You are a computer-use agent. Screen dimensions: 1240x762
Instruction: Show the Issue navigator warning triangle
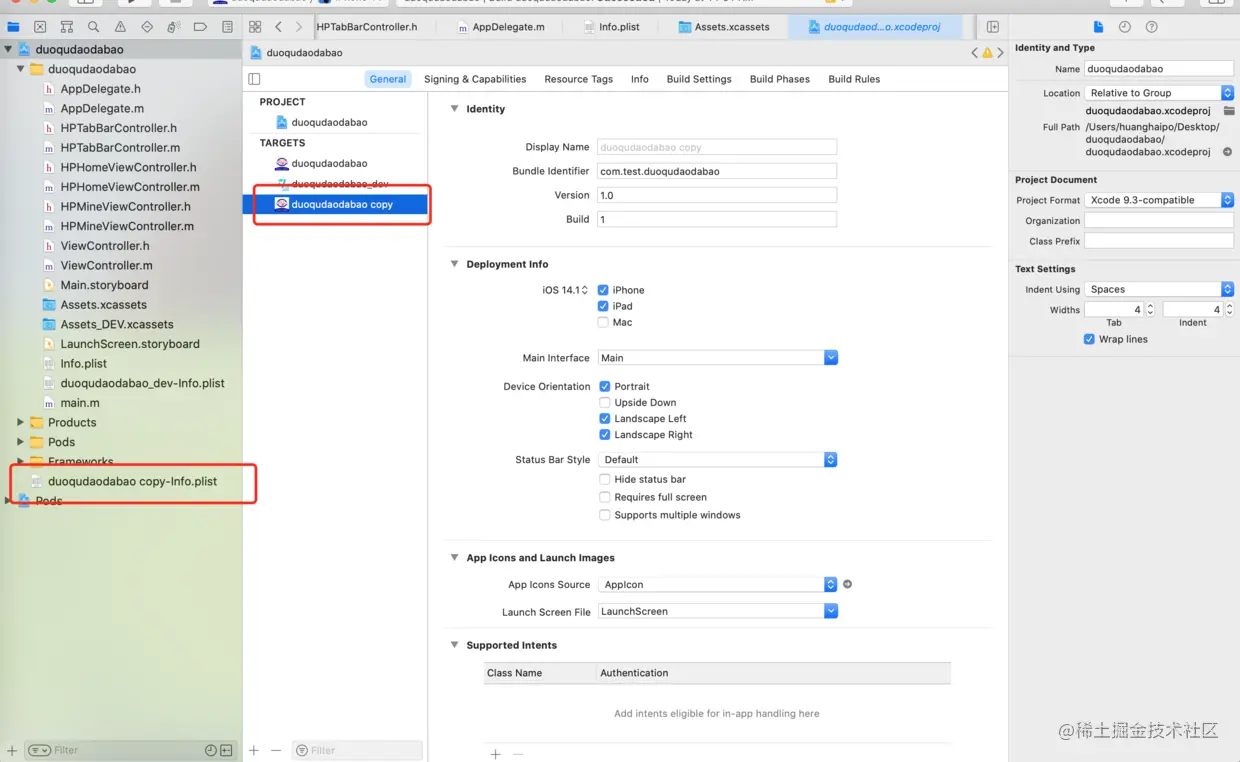(120, 27)
